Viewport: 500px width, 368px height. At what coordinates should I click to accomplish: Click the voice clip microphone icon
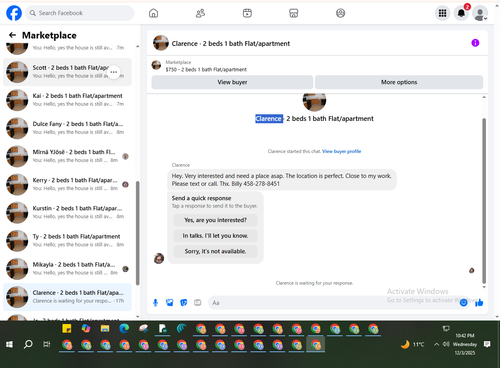[155, 303]
